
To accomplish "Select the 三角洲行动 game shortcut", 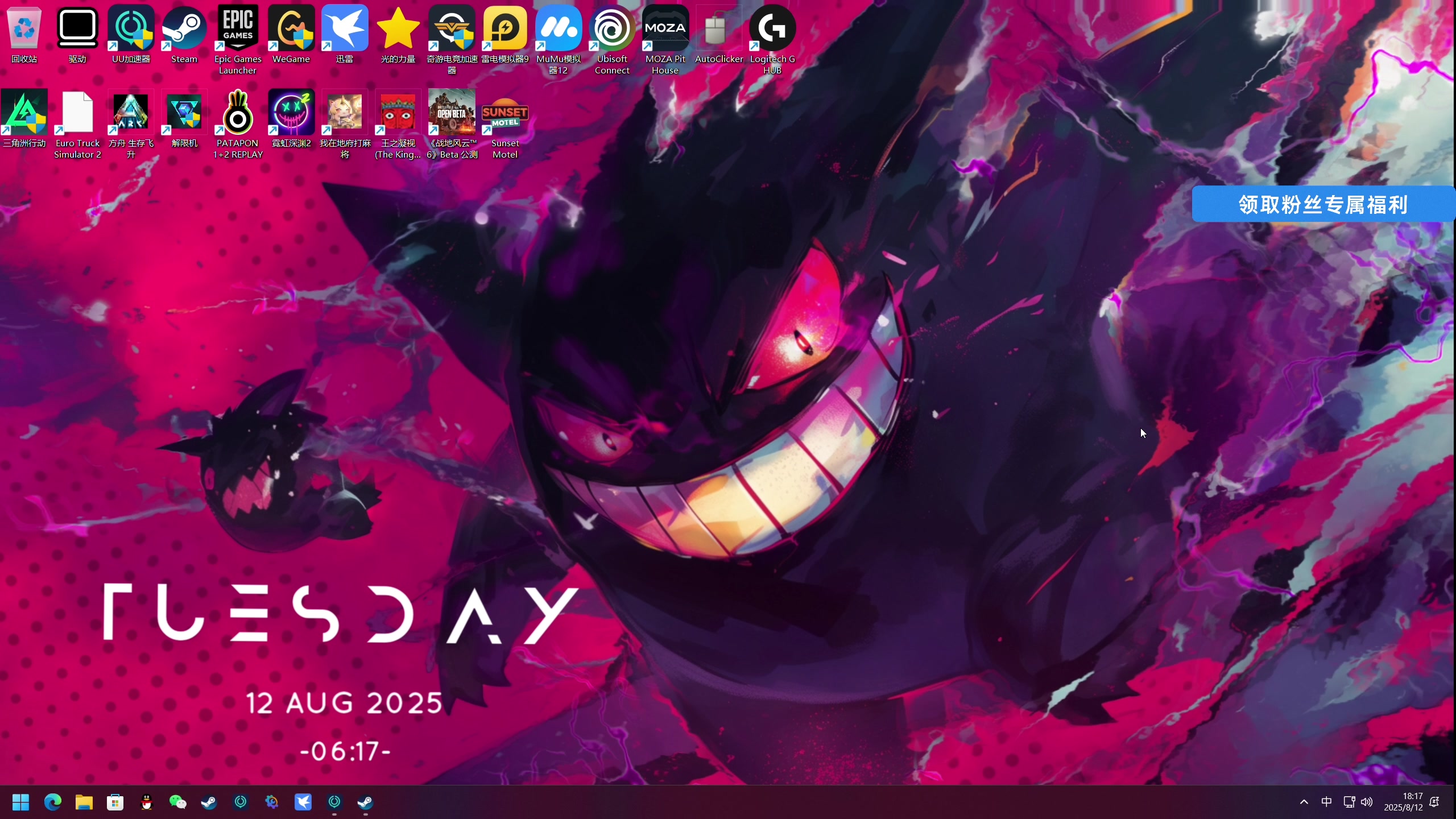I will [x=24, y=119].
